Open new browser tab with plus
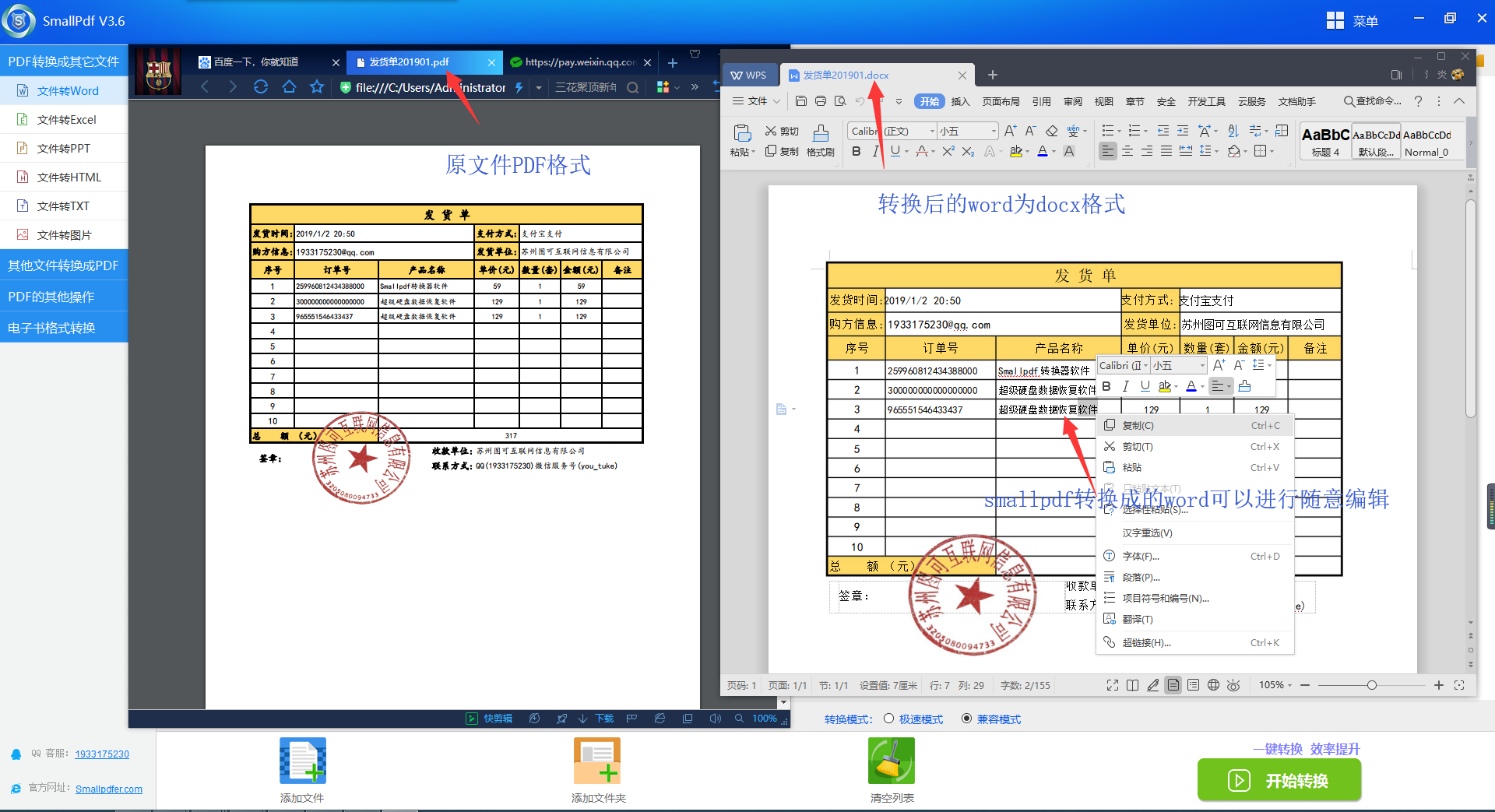 [x=673, y=62]
